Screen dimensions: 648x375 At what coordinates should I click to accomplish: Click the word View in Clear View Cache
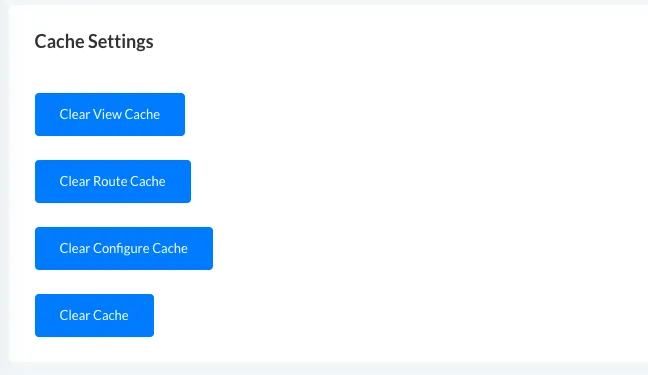pyautogui.click(x=107, y=115)
